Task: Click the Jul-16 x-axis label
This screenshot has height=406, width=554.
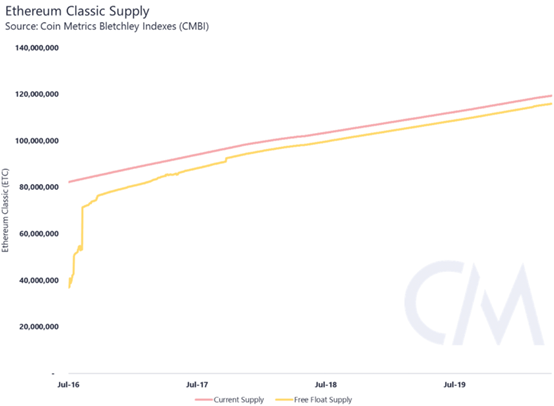Action: 69,384
